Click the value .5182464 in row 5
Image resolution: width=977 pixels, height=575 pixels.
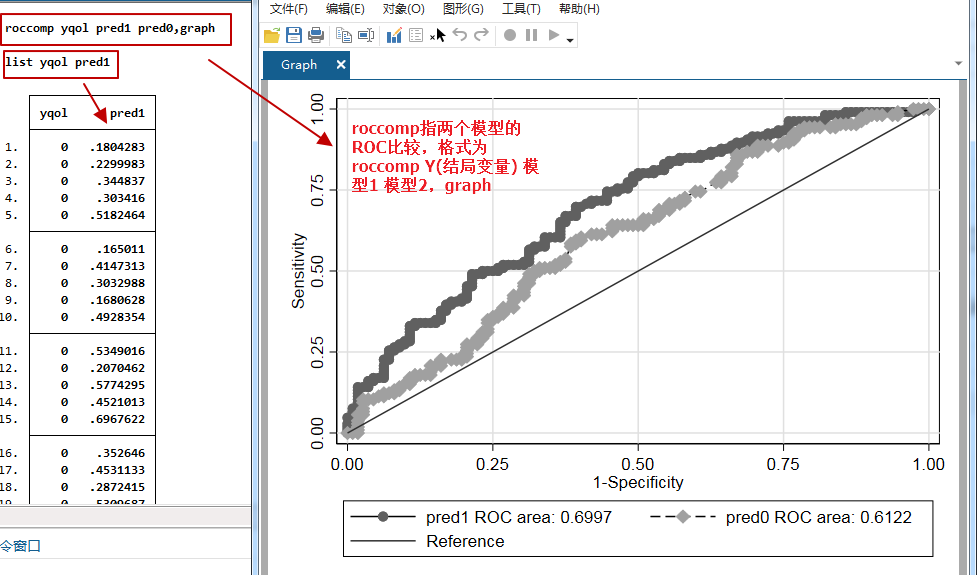[117, 215]
